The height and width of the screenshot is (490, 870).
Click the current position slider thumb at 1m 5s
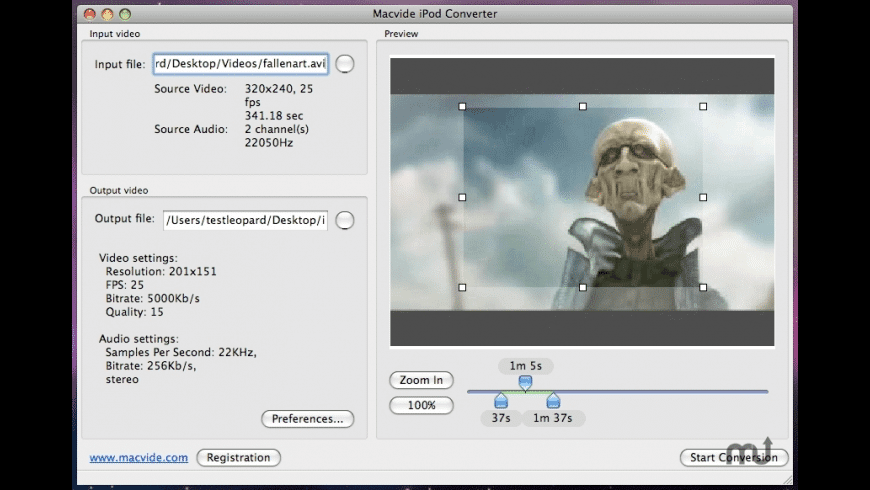click(525, 382)
